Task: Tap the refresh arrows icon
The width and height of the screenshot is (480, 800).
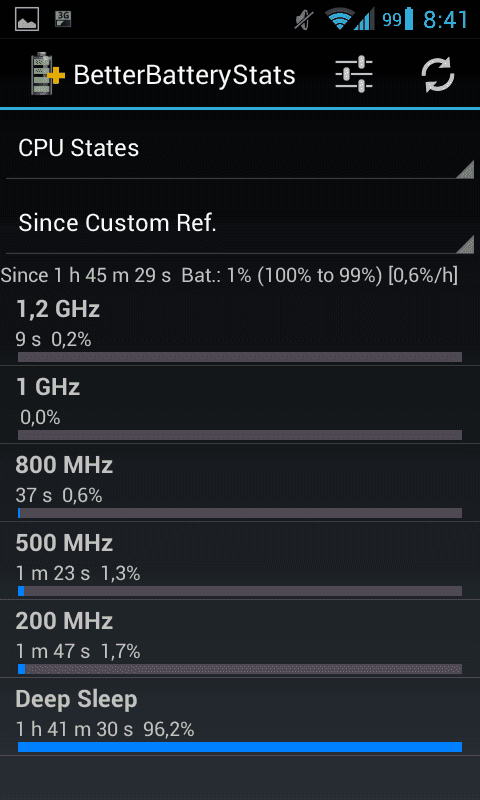Action: [437, 74]
